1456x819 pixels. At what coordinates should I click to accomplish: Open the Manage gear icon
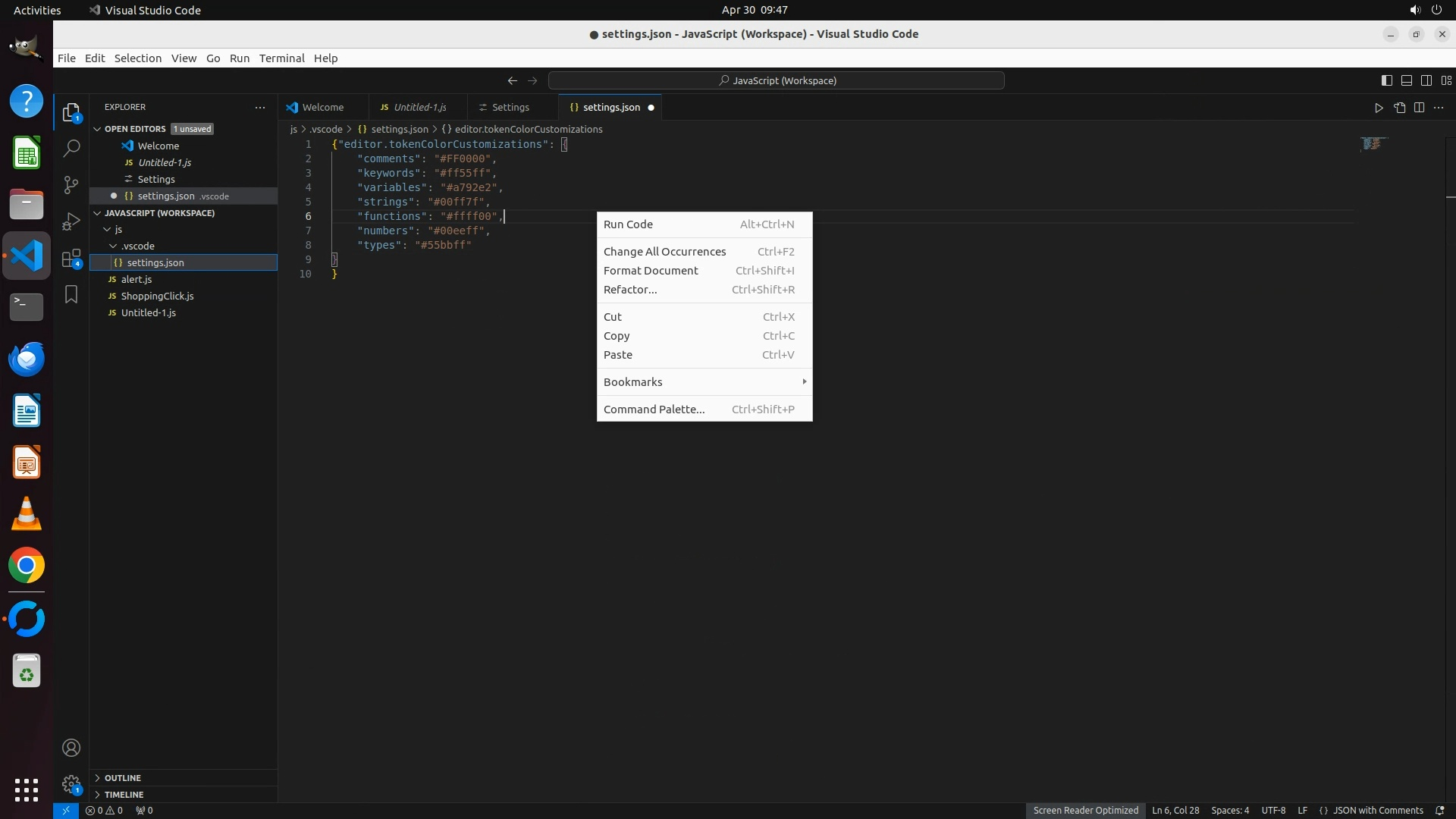point(71,783)
